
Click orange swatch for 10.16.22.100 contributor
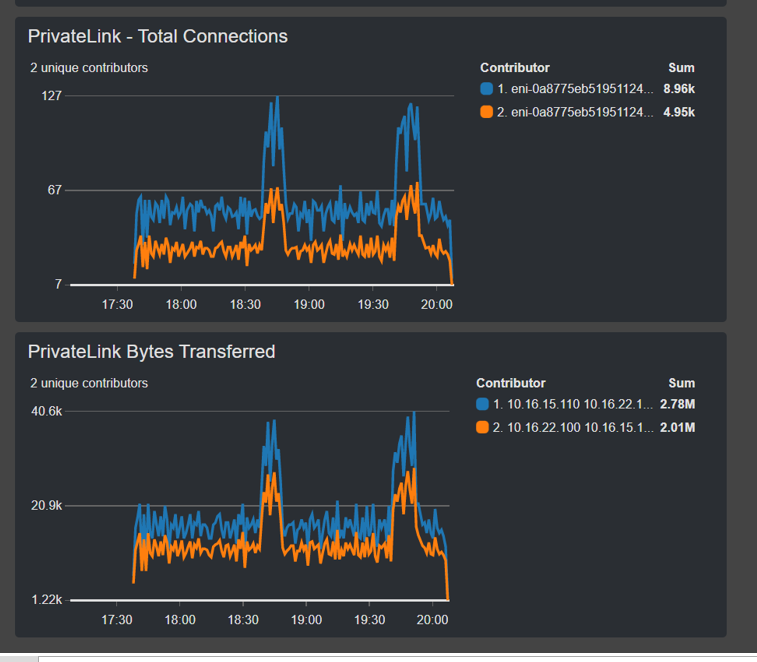pos(482,427)
